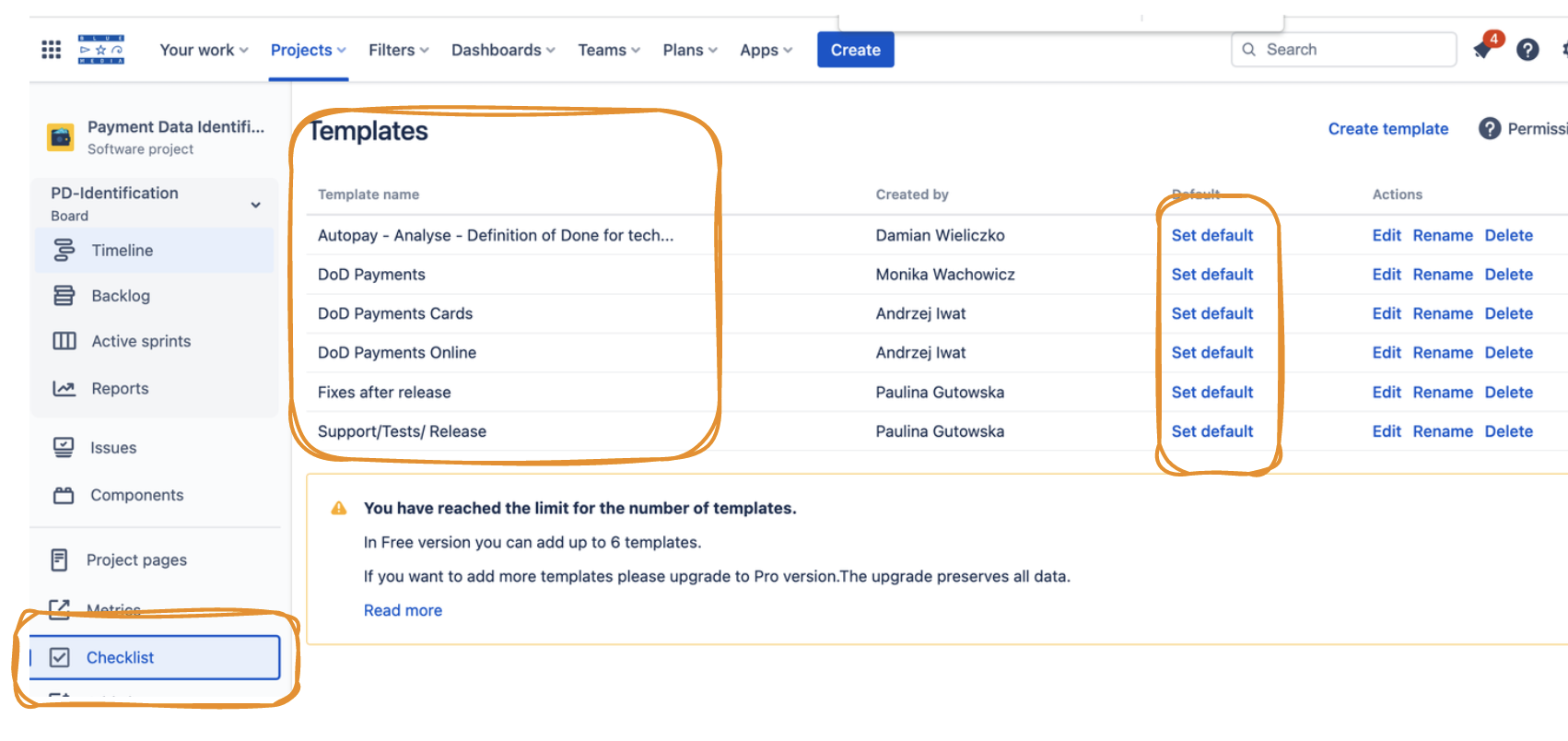Open Components in the sidebar
The image size is (1568, 741).
[x=136, y=496]
